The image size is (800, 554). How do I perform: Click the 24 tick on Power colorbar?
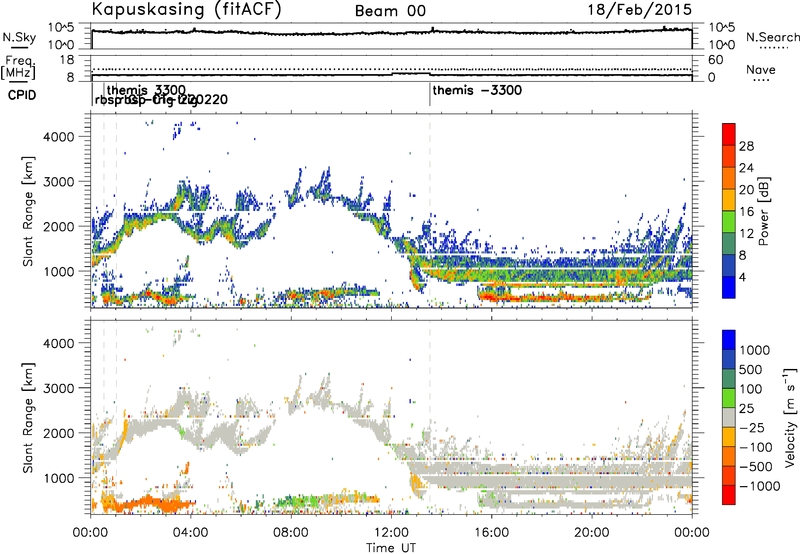(x=746, y=168)
